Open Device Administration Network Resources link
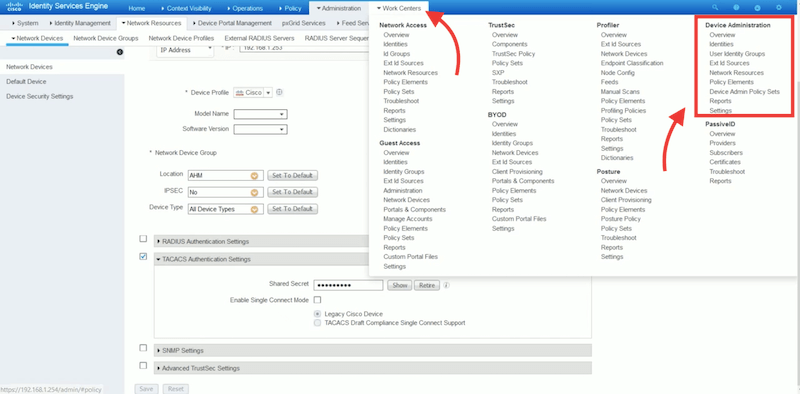 pyautogui.click(x=736, y=73)
